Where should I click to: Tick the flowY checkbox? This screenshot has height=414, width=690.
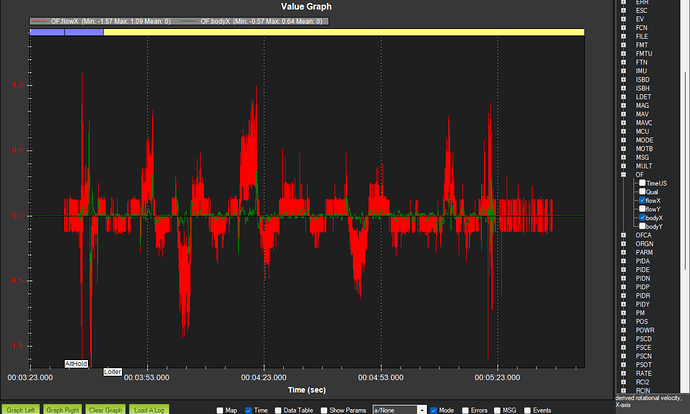point(642,209)
